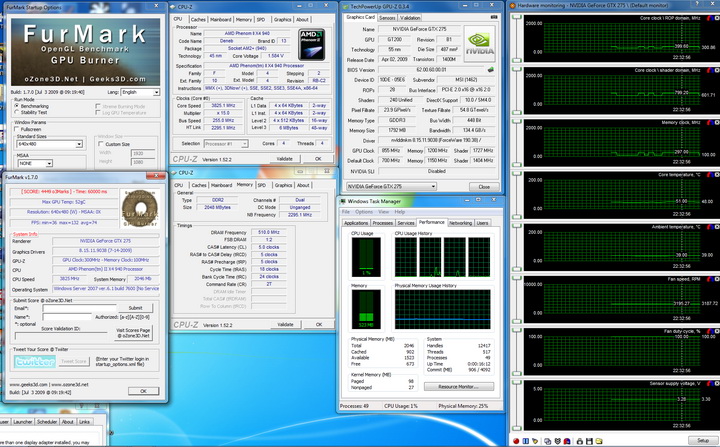Click the GPU-Z title bar icon

tap(347, 5)
